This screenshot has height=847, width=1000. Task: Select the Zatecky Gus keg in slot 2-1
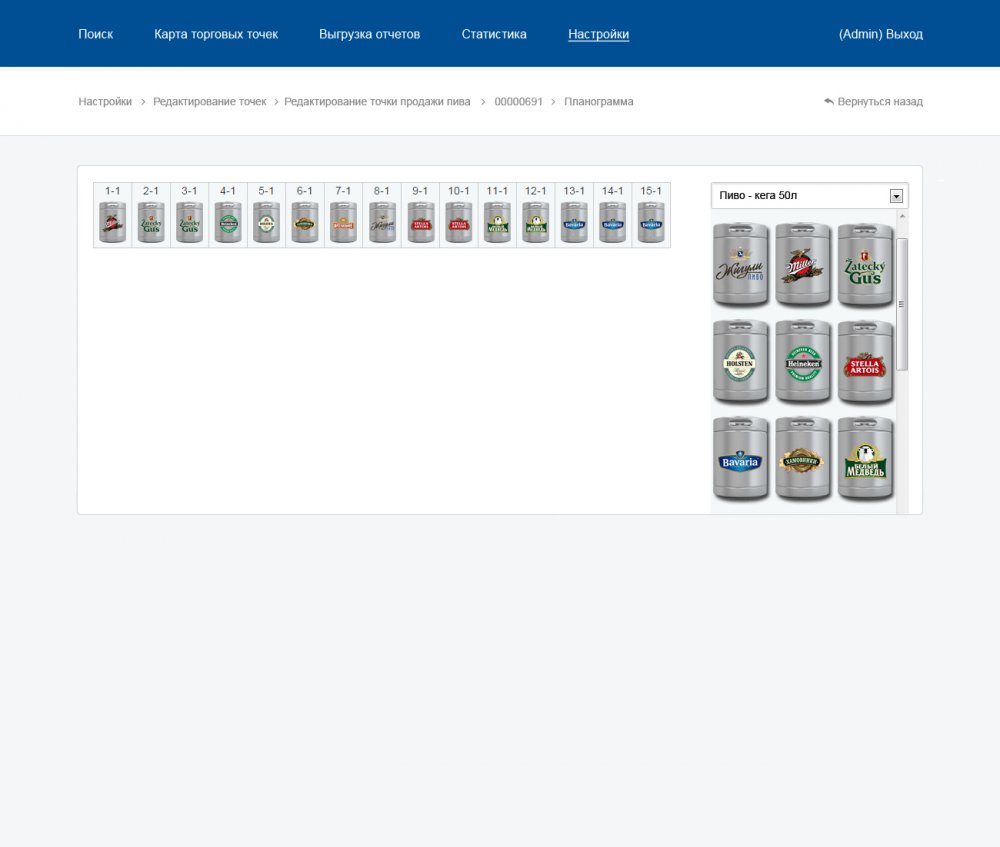151,222
